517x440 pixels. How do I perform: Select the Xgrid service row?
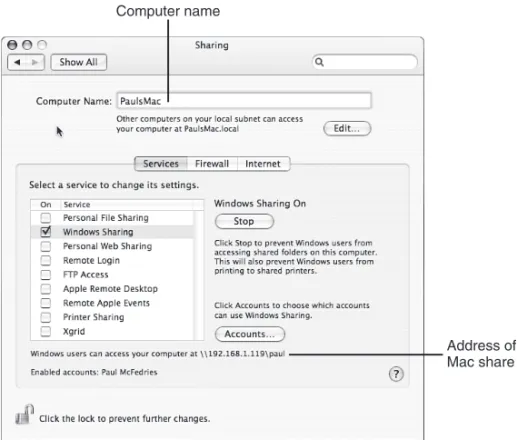coord(112,331)
